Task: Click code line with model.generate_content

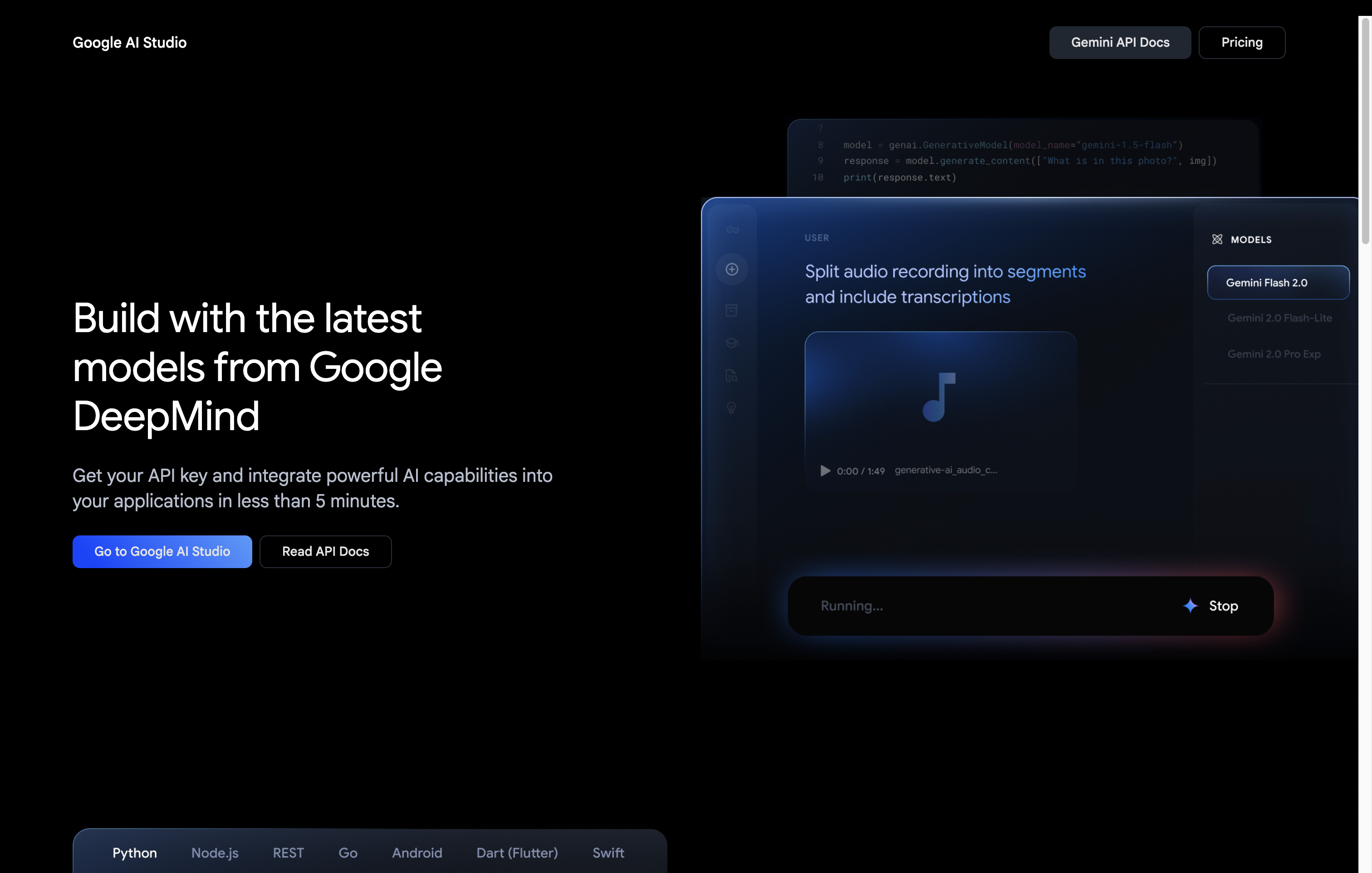Action: pos(1030,161)
